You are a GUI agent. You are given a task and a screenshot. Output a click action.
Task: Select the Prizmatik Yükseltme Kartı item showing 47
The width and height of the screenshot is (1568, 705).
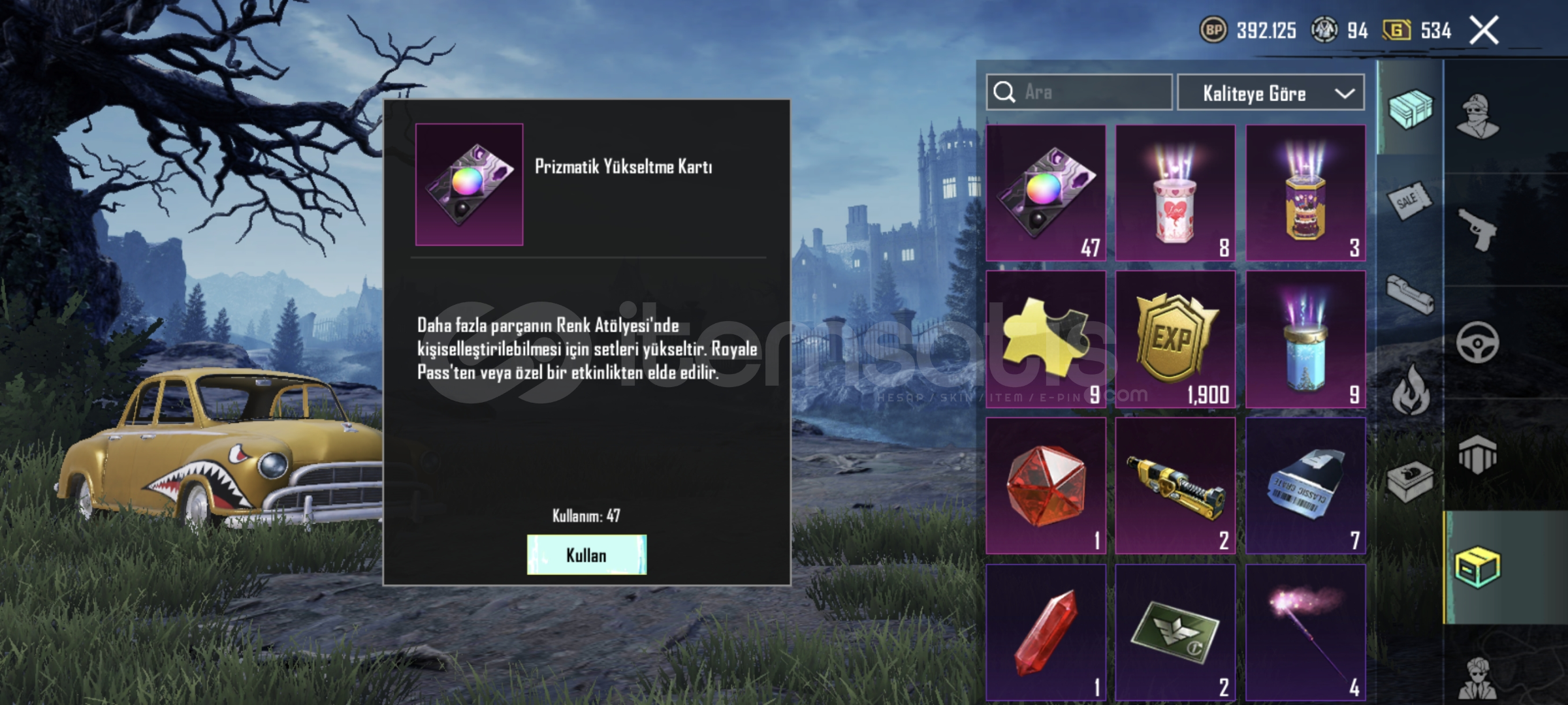1046,193
